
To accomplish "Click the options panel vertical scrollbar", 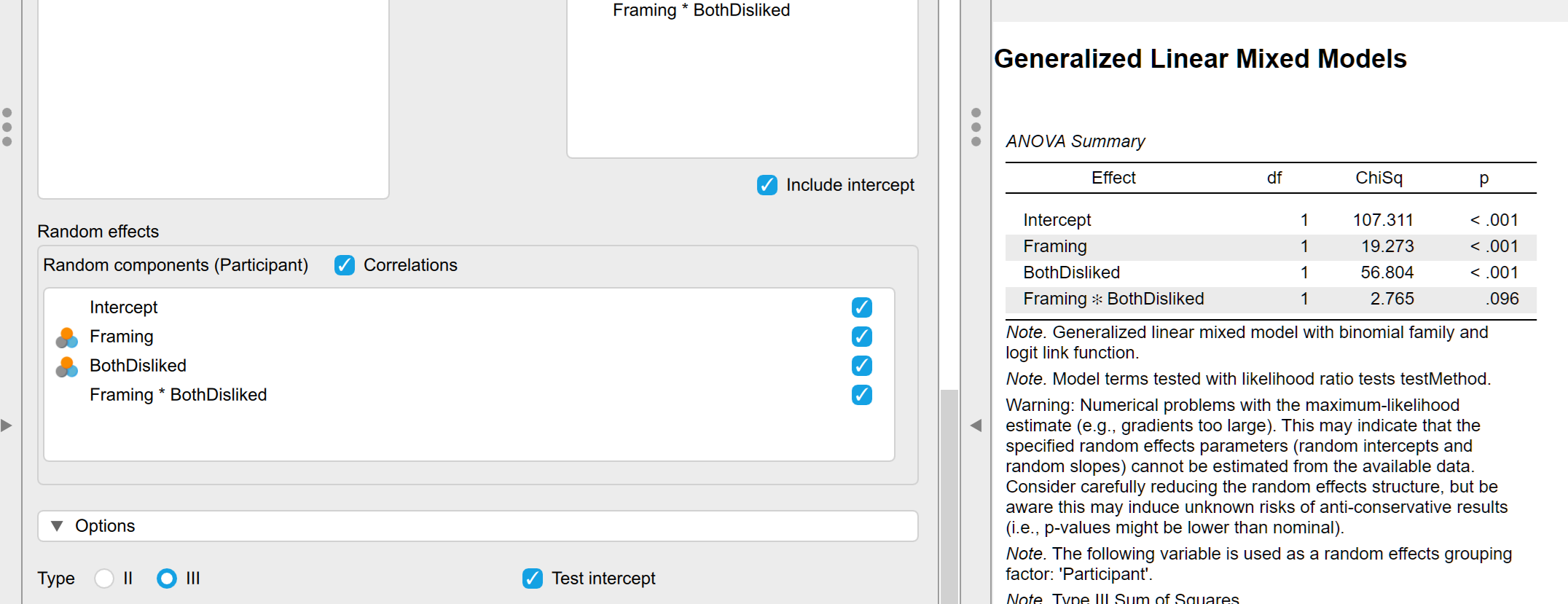I will [949, 495].
